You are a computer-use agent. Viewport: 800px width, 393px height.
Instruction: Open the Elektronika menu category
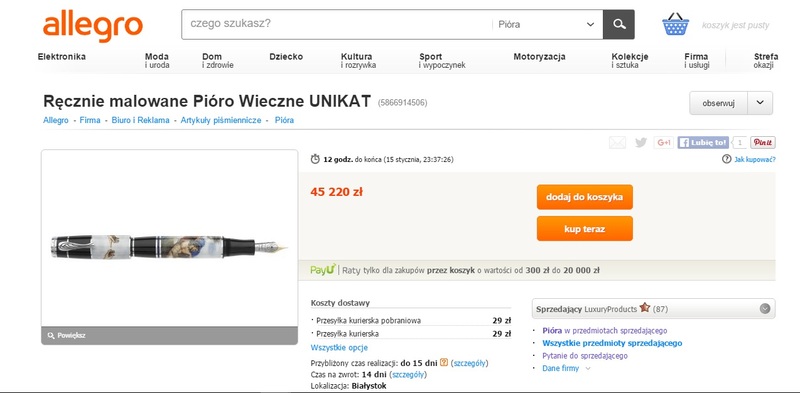click(62, 57)
